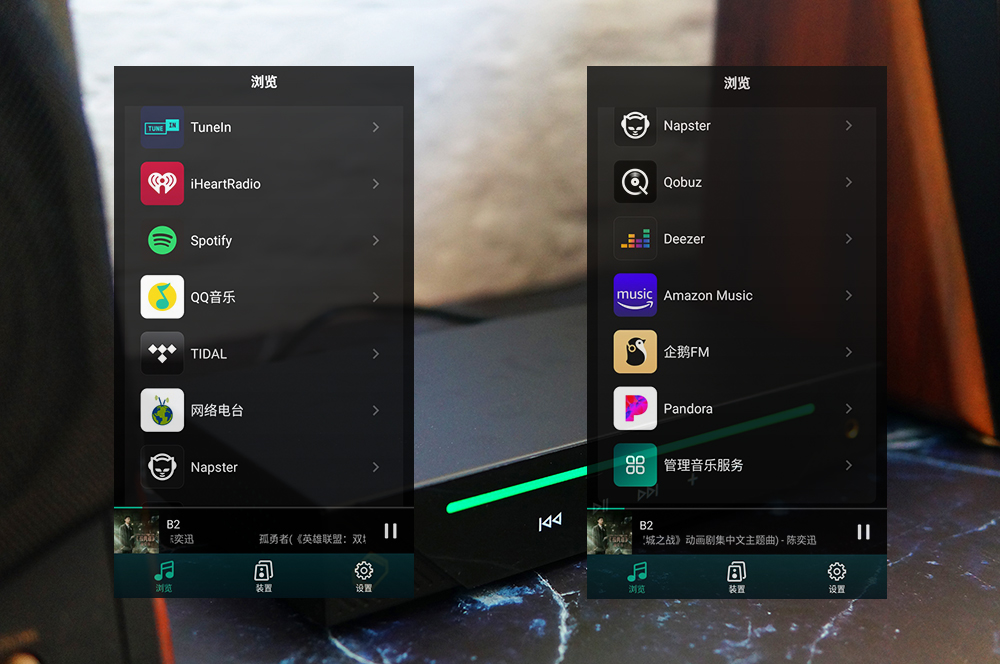Select 装置 tab in left panel
This screenshot has width=1000, height=664.
[263, 576]
